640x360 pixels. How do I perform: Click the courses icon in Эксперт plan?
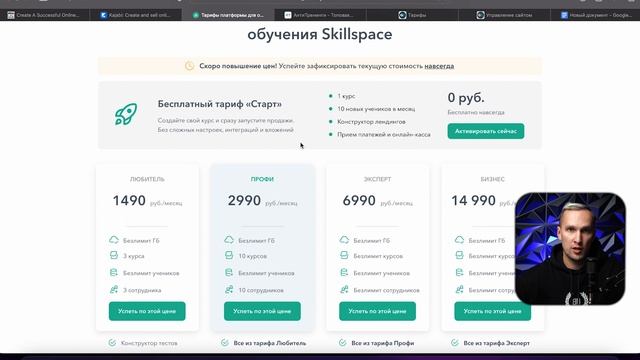tap(344, 256)
